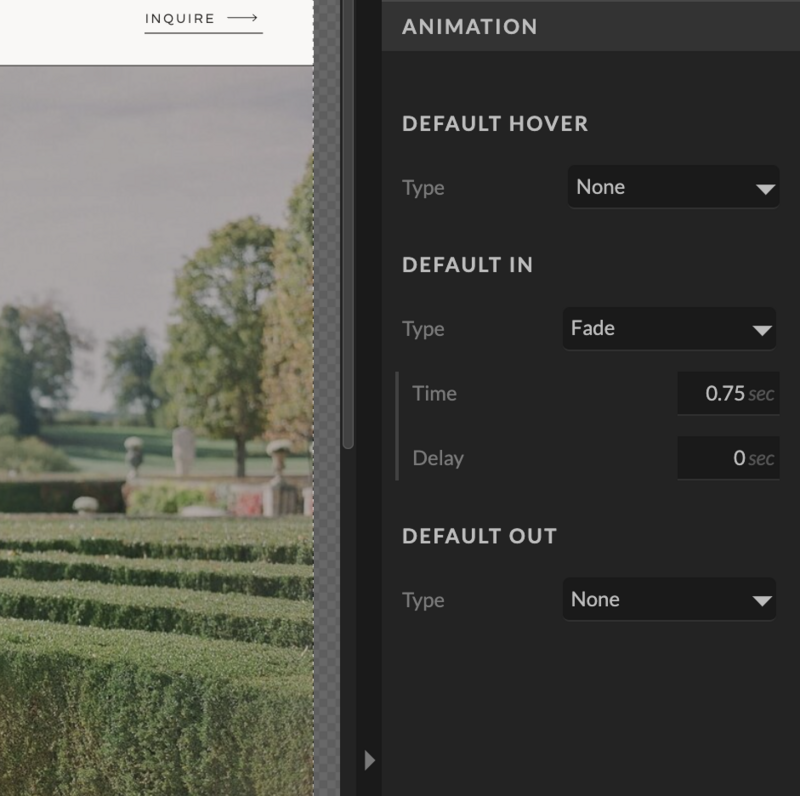This screenshot has width=800, height=796.
Task: Click the Default Out dropdown caret icon
Action: 762,600
